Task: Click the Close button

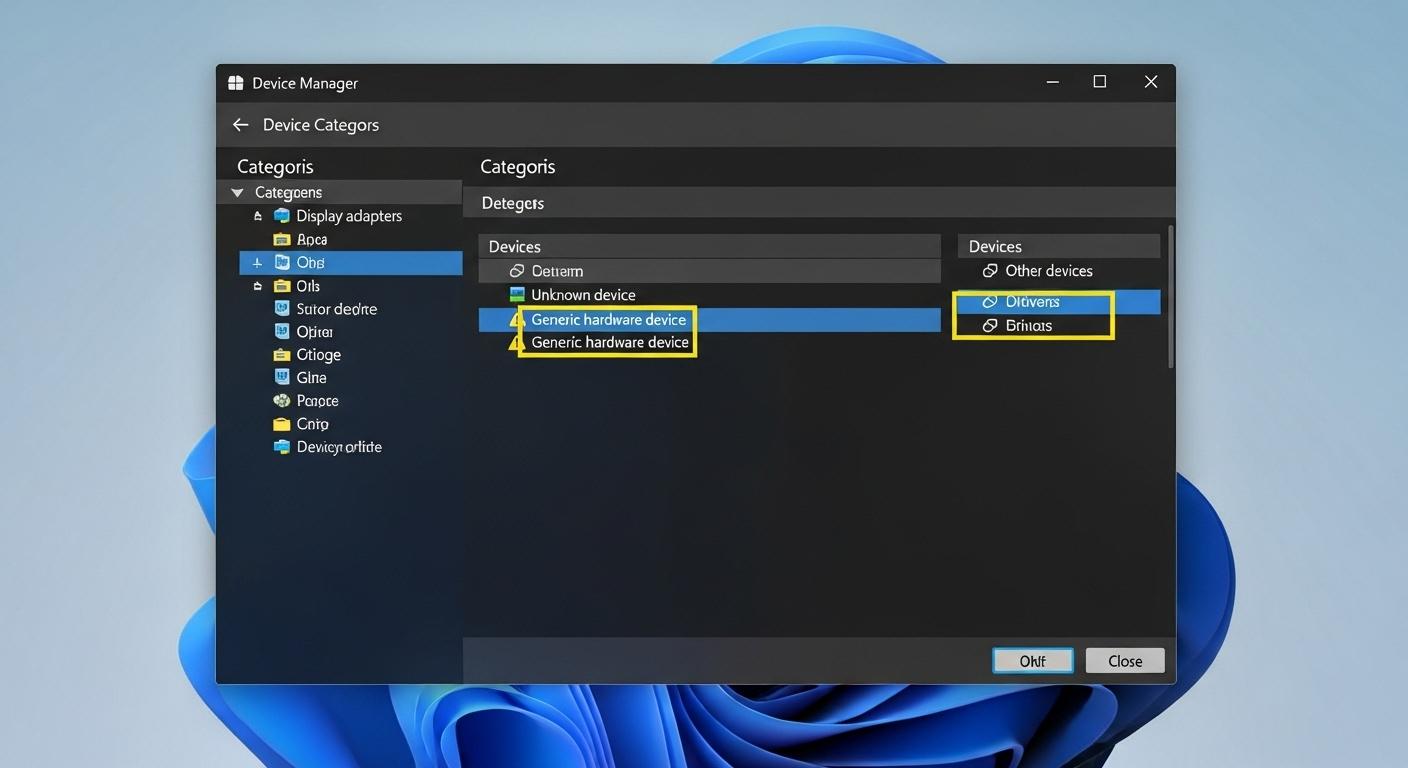Action: pyautogui.click(x=1124, y=660)
